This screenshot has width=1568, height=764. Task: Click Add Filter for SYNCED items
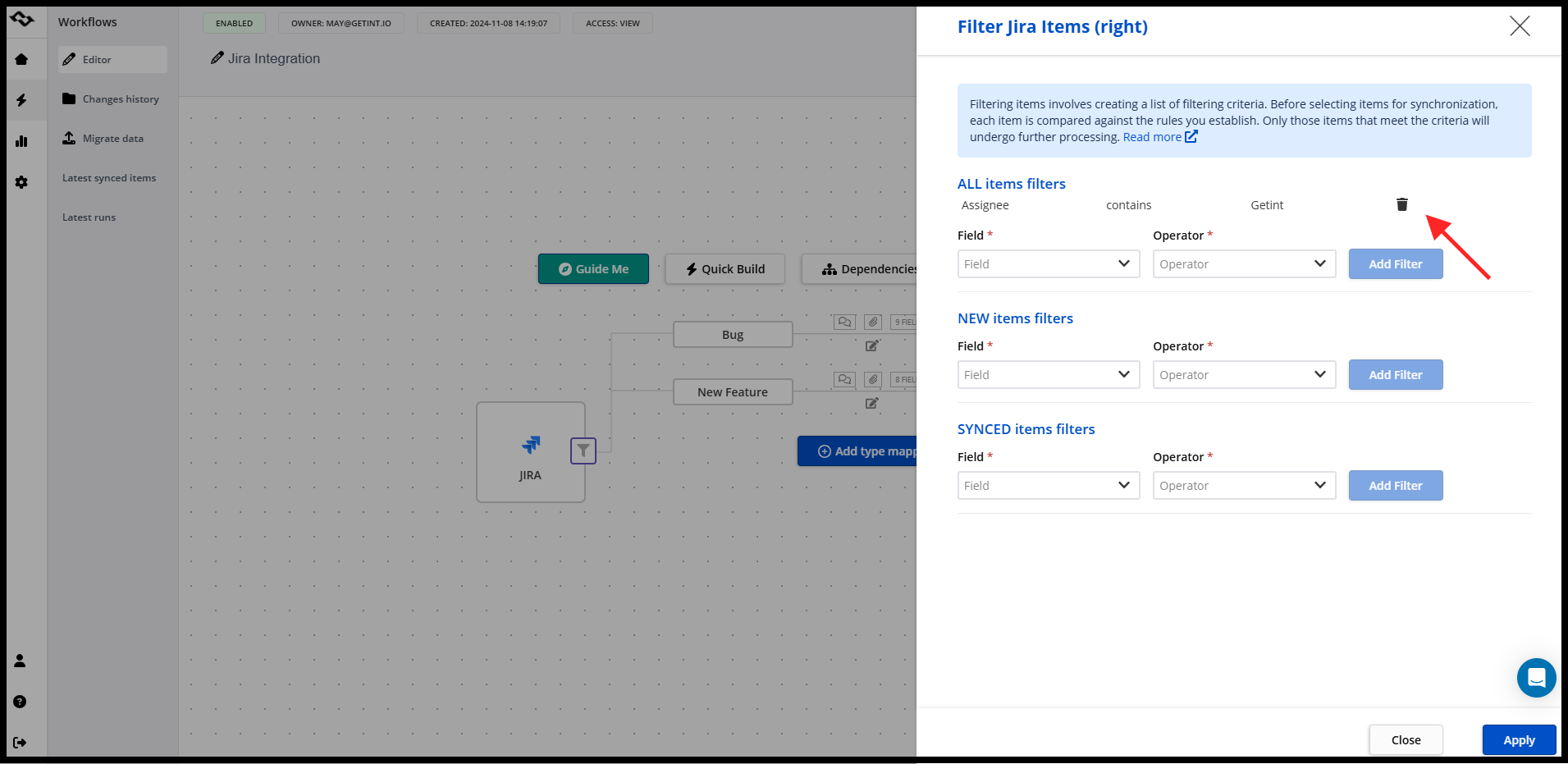point(1395,486)
